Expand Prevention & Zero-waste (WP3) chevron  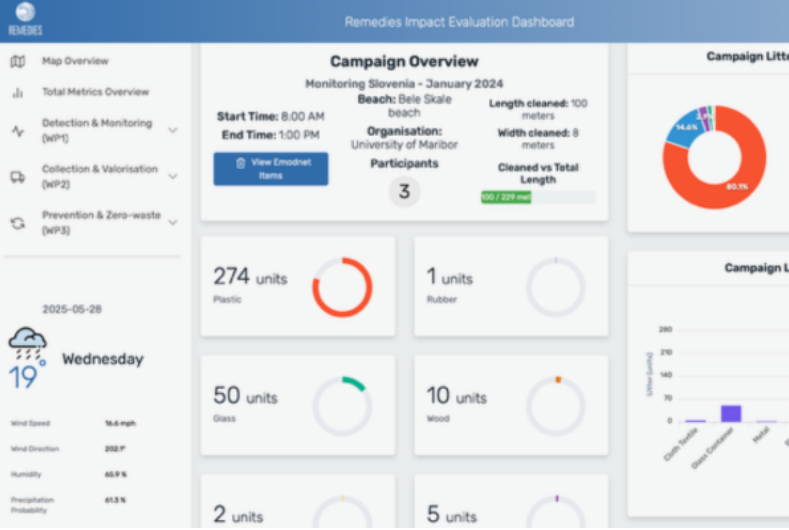point(173,222)
